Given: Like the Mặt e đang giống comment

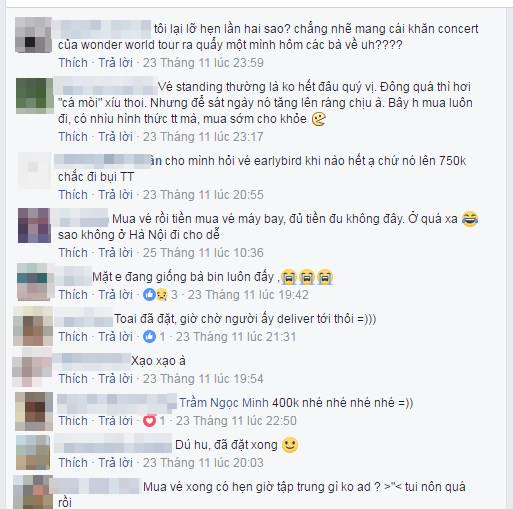Looking at the screenshot, I should pos(73,295).
